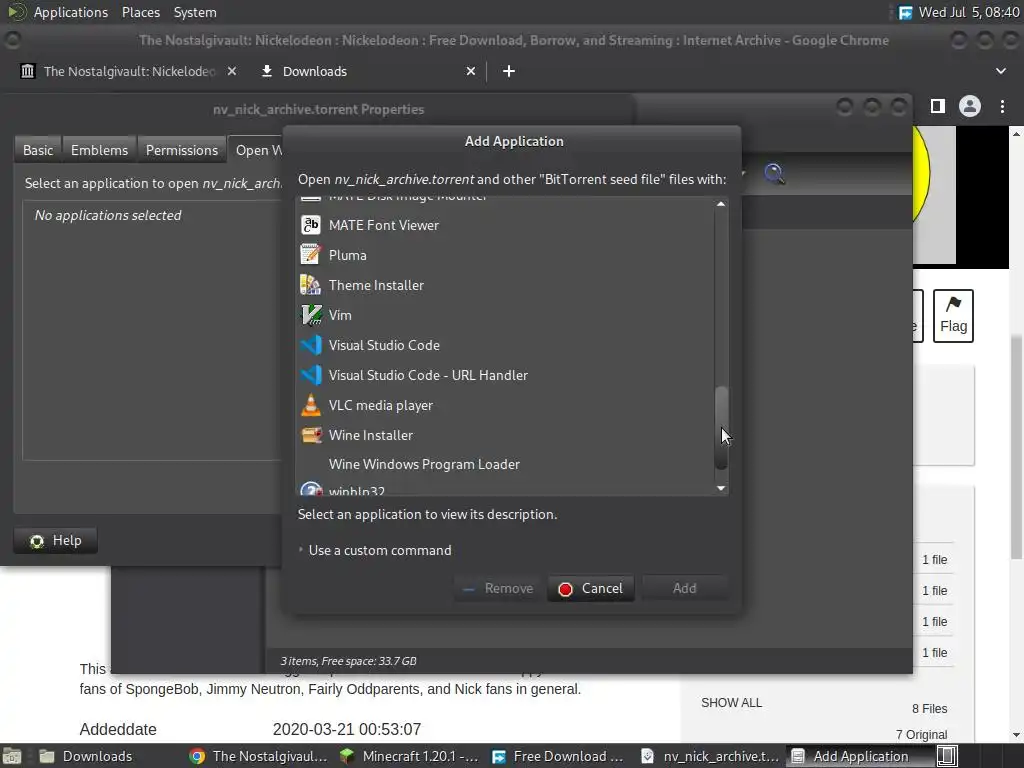Click Visual Studio Code URL Handler icon
Screen dimensions: 1024x768
tap(311, 375)
